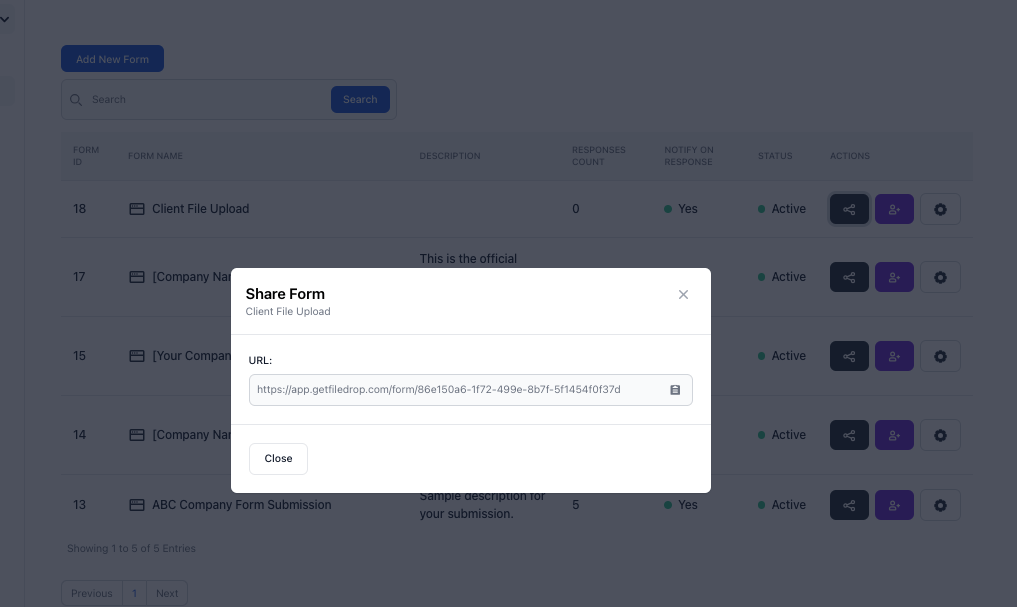Share the Client File Upload form
Screen dimensions: 1017x607
[849, 209]
